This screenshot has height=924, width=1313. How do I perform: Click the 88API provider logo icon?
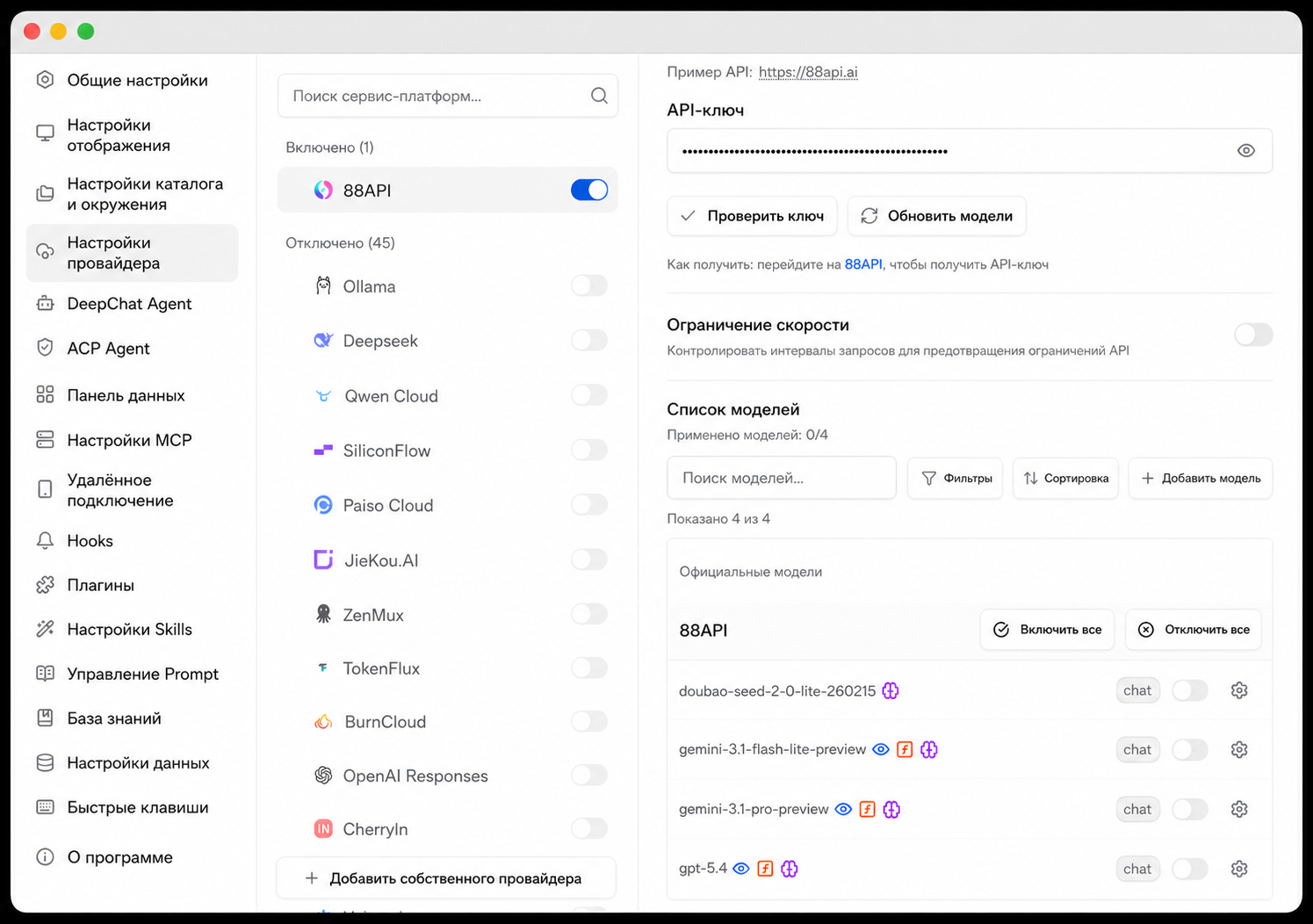(x=323, y=191)
